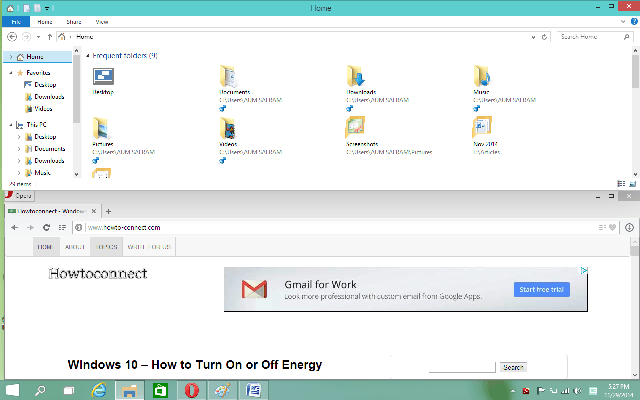The height and width of the screenshot is (400, 640).
Task: Switch to Opera from the taskbar
Action: (191, 390)
